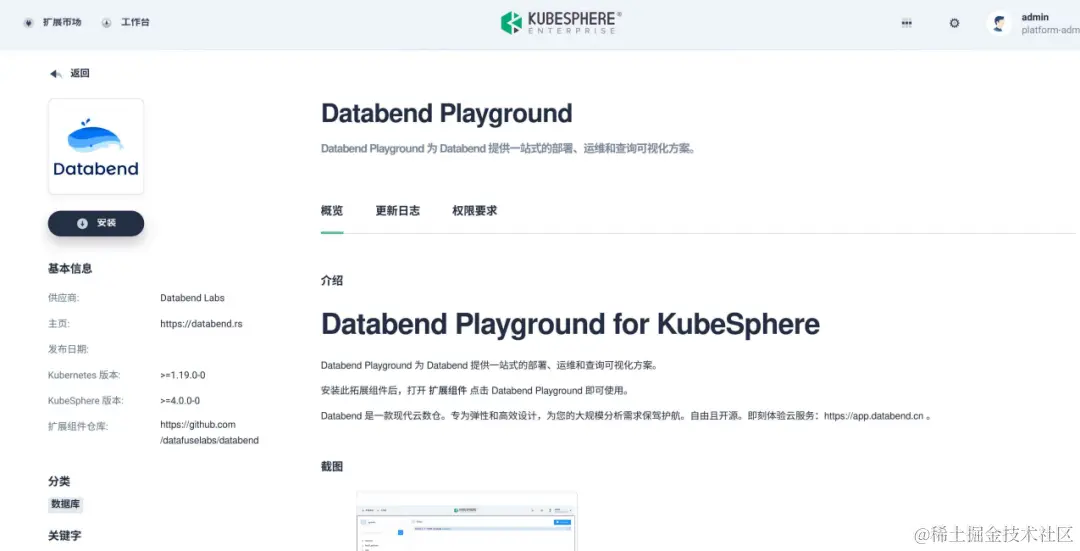1080x551 pixels.
Task: Open the https://databend.rs homepage link
Action: coord(201,323)
